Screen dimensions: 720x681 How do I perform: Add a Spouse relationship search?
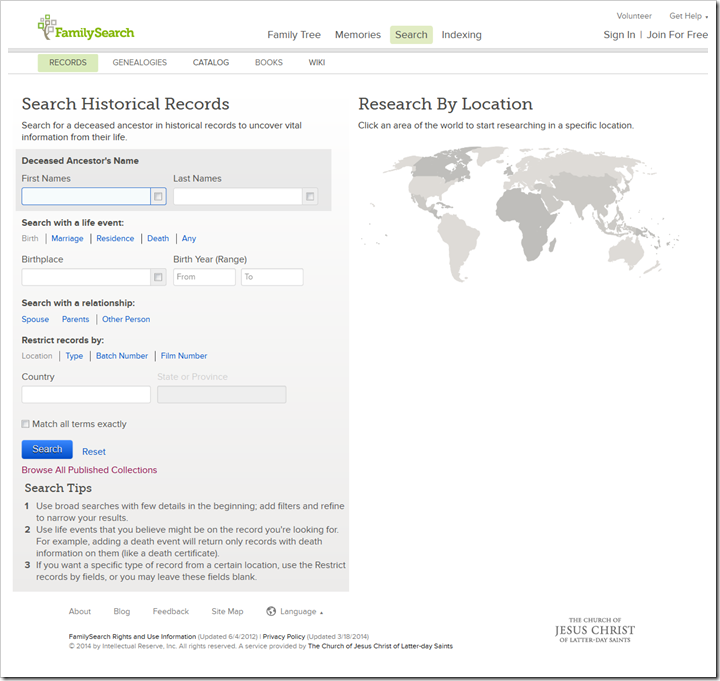click(x=35, y=319)
